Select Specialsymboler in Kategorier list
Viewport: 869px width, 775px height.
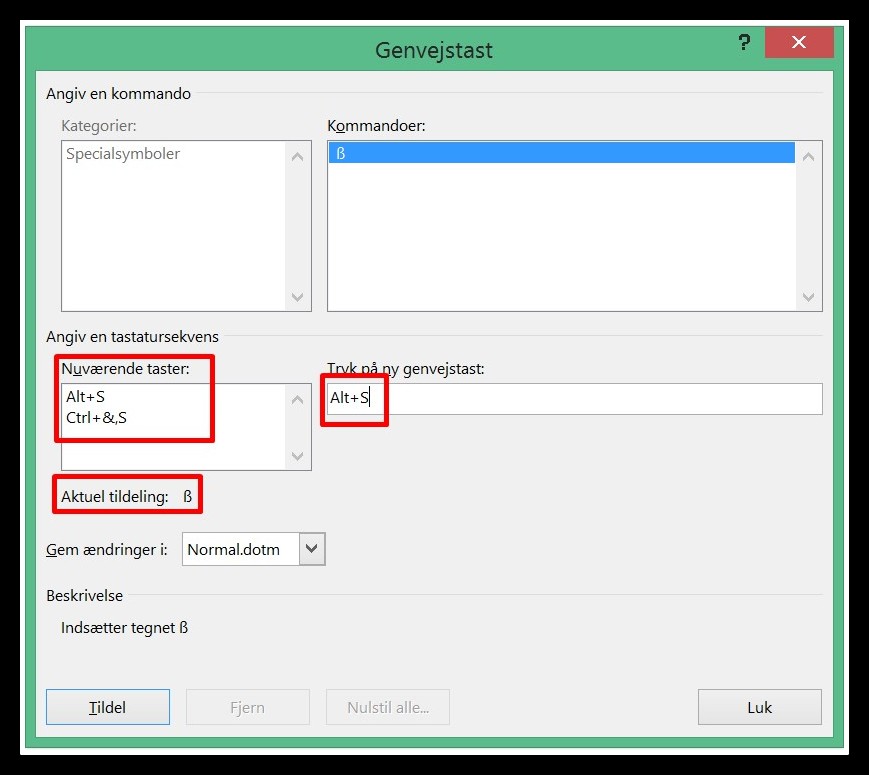pyautogui.click(x=122, y=154)
